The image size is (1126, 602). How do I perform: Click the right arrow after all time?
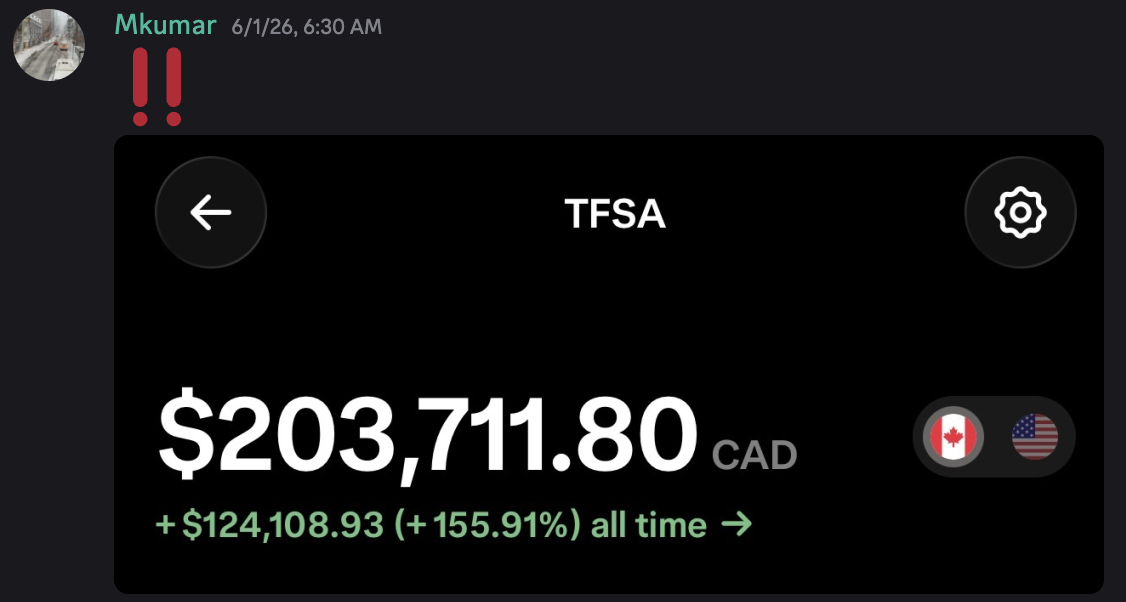point(736,525)
